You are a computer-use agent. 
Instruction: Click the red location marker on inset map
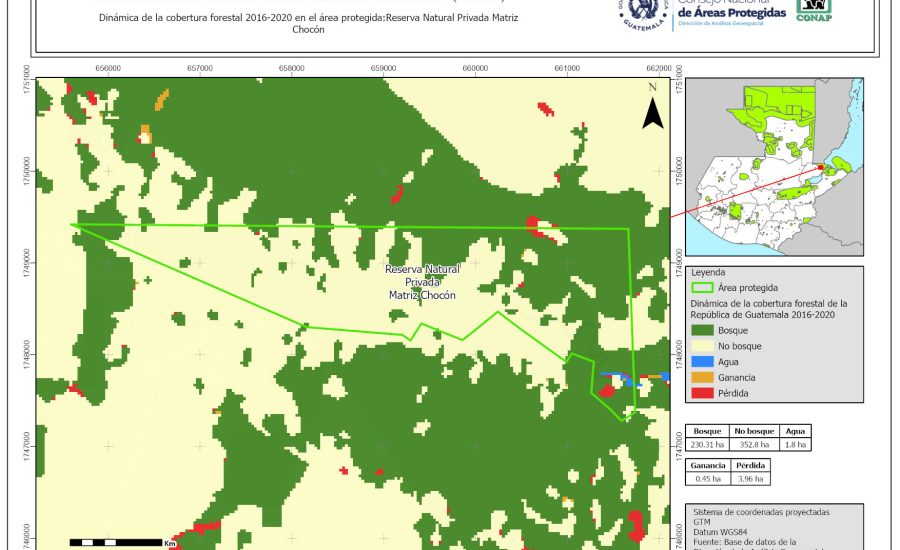pos(820,168)
